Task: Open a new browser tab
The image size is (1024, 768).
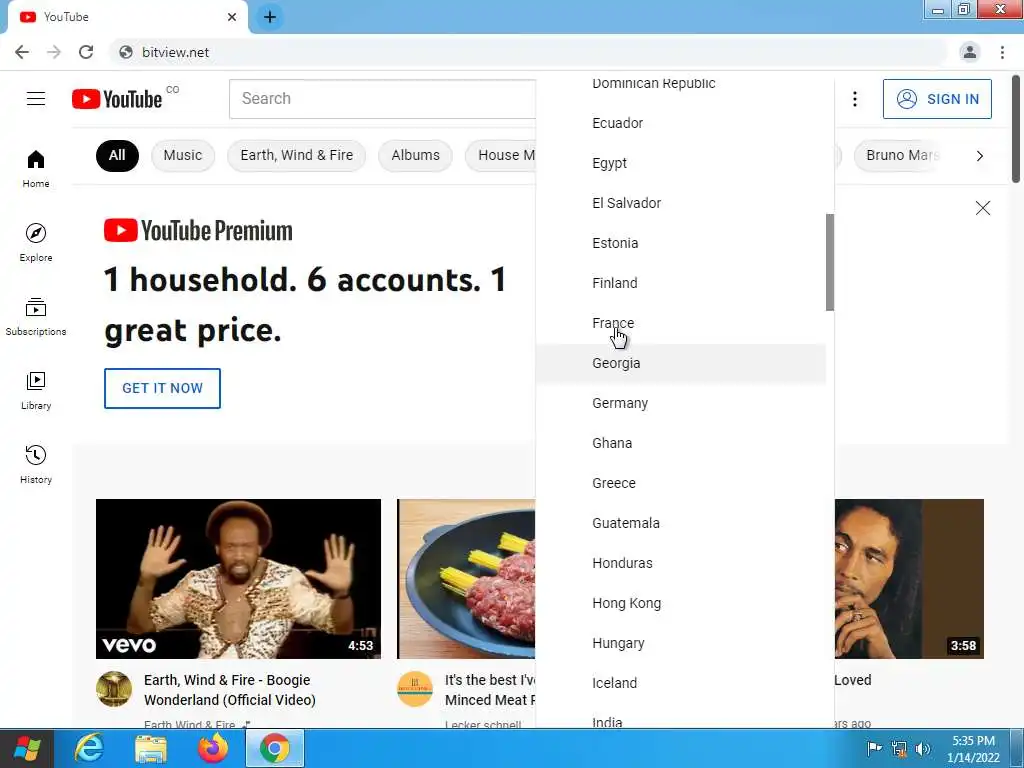Action: point(270,17)
